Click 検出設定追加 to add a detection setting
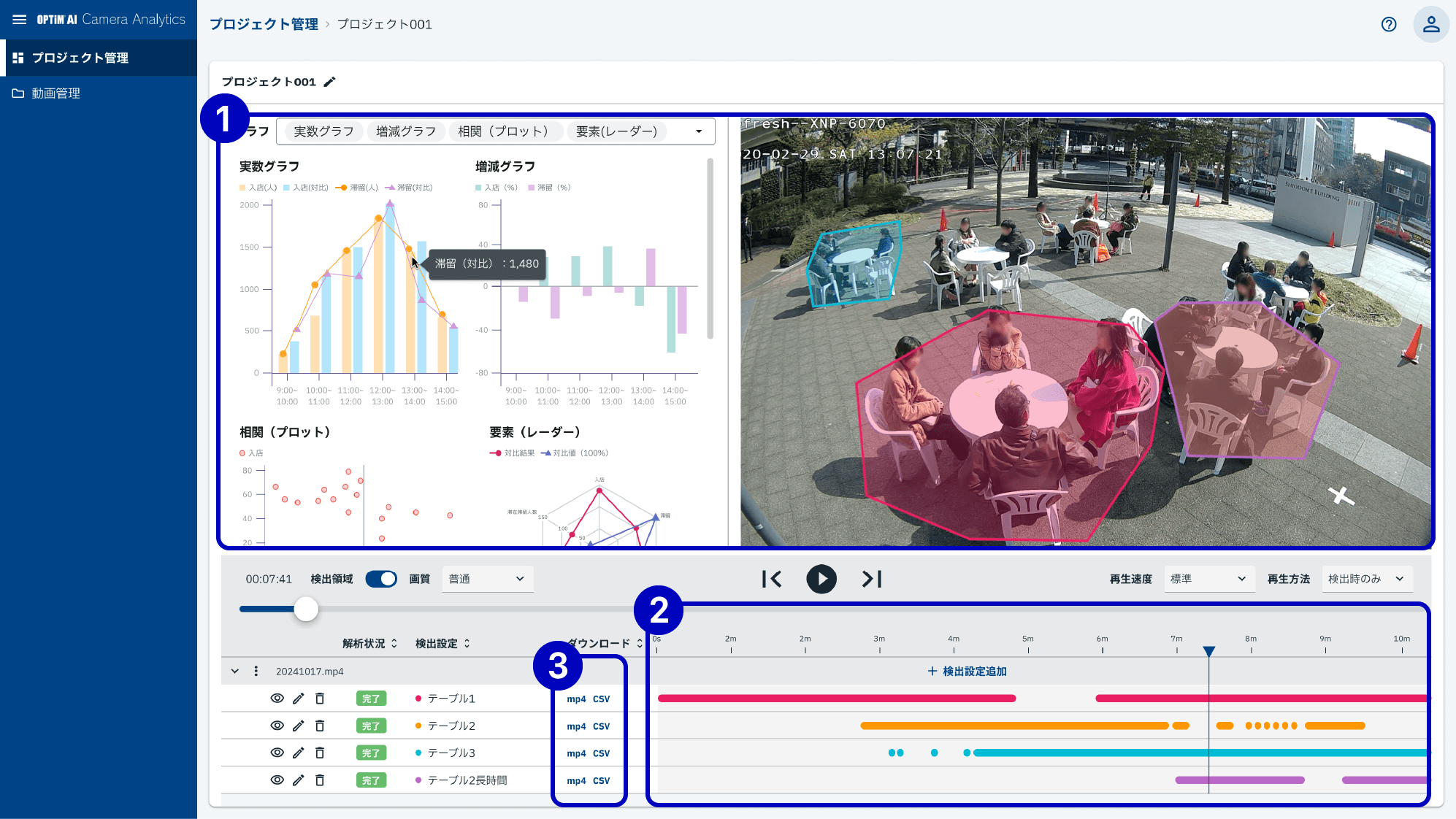This screenshot has height=819, width=1456. [968, 671]
